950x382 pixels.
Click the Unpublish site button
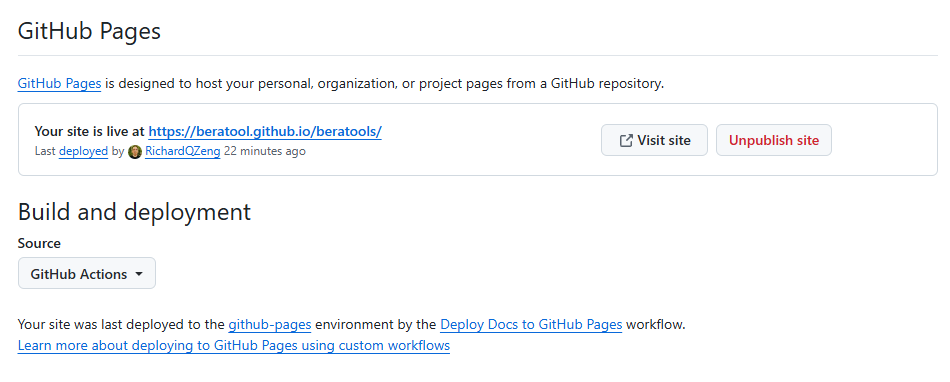pos(774,140)
